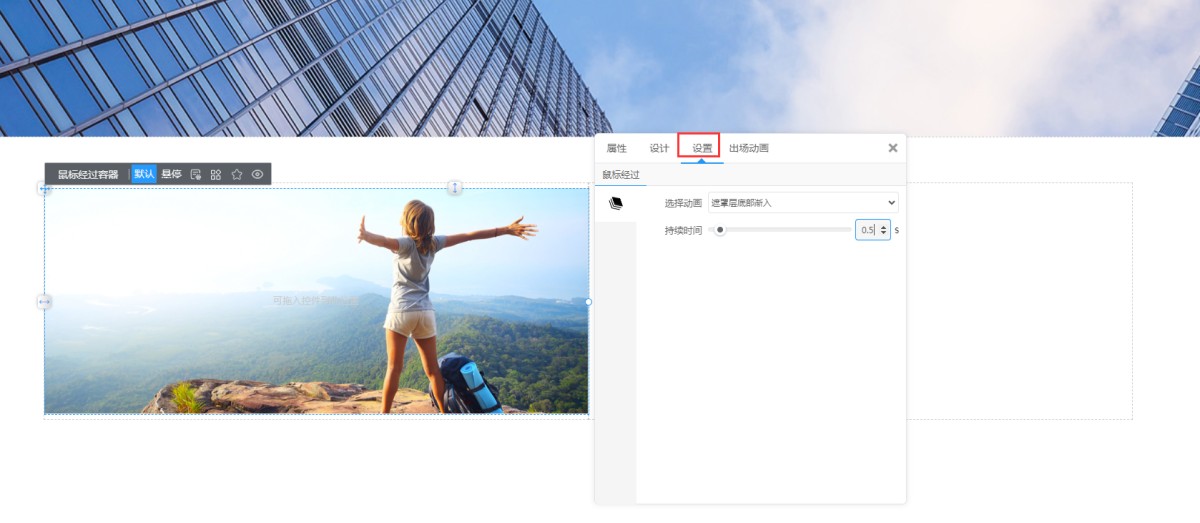Image resolution: width=1200 pixels, height=523 pixels.
Task: Click the right-edge circular resize handle
Action: [x=588, y=301]
